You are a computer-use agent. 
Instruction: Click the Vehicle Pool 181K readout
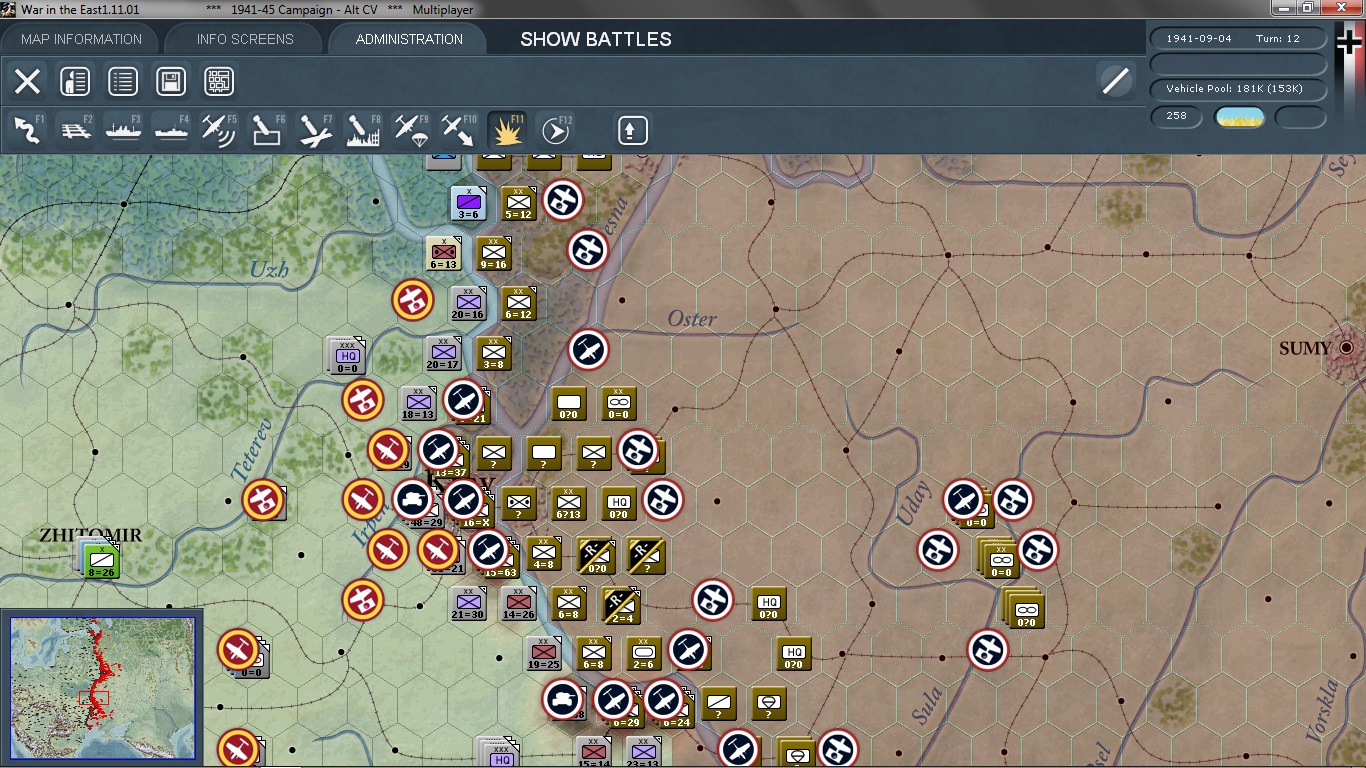point(1239,89)
